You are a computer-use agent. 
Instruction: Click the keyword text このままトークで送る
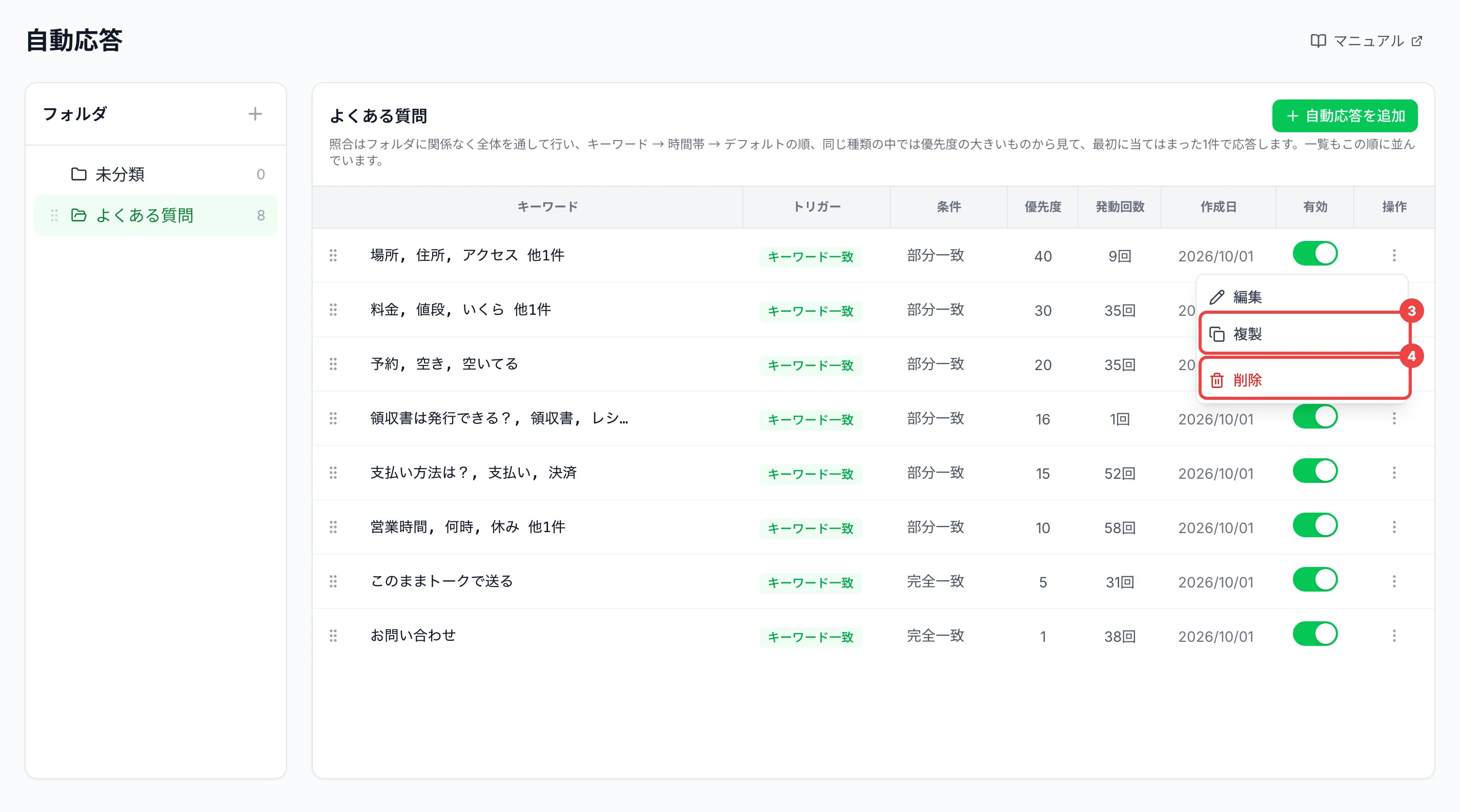[x=441, y=582]
